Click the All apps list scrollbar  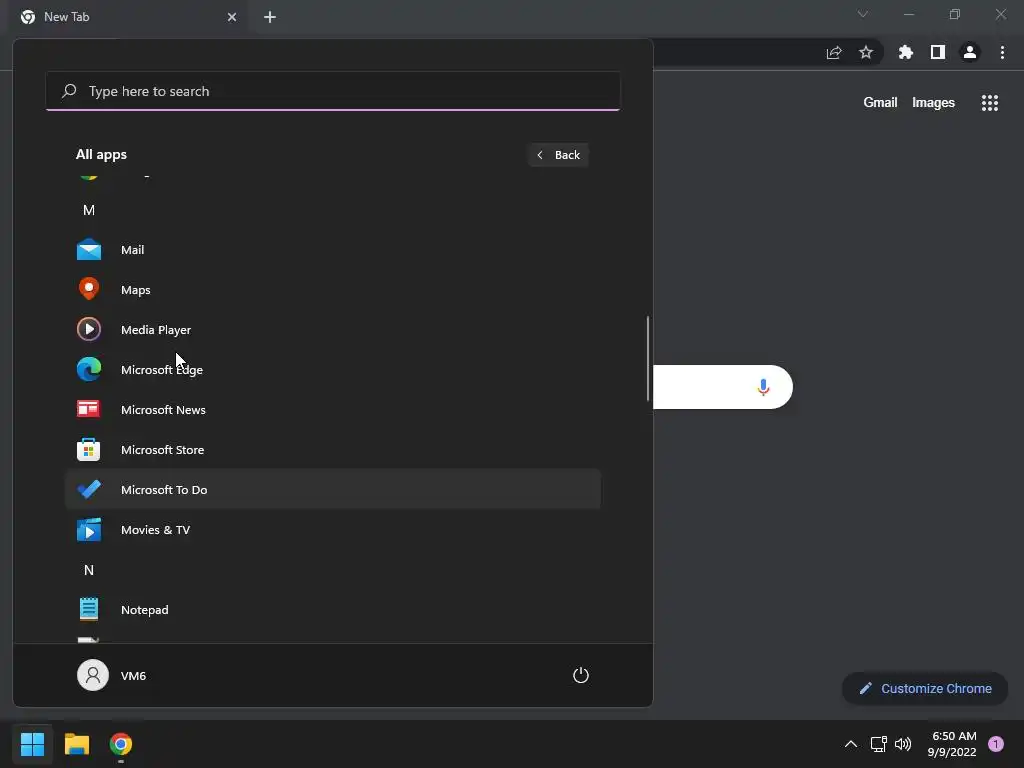point(648,358)
